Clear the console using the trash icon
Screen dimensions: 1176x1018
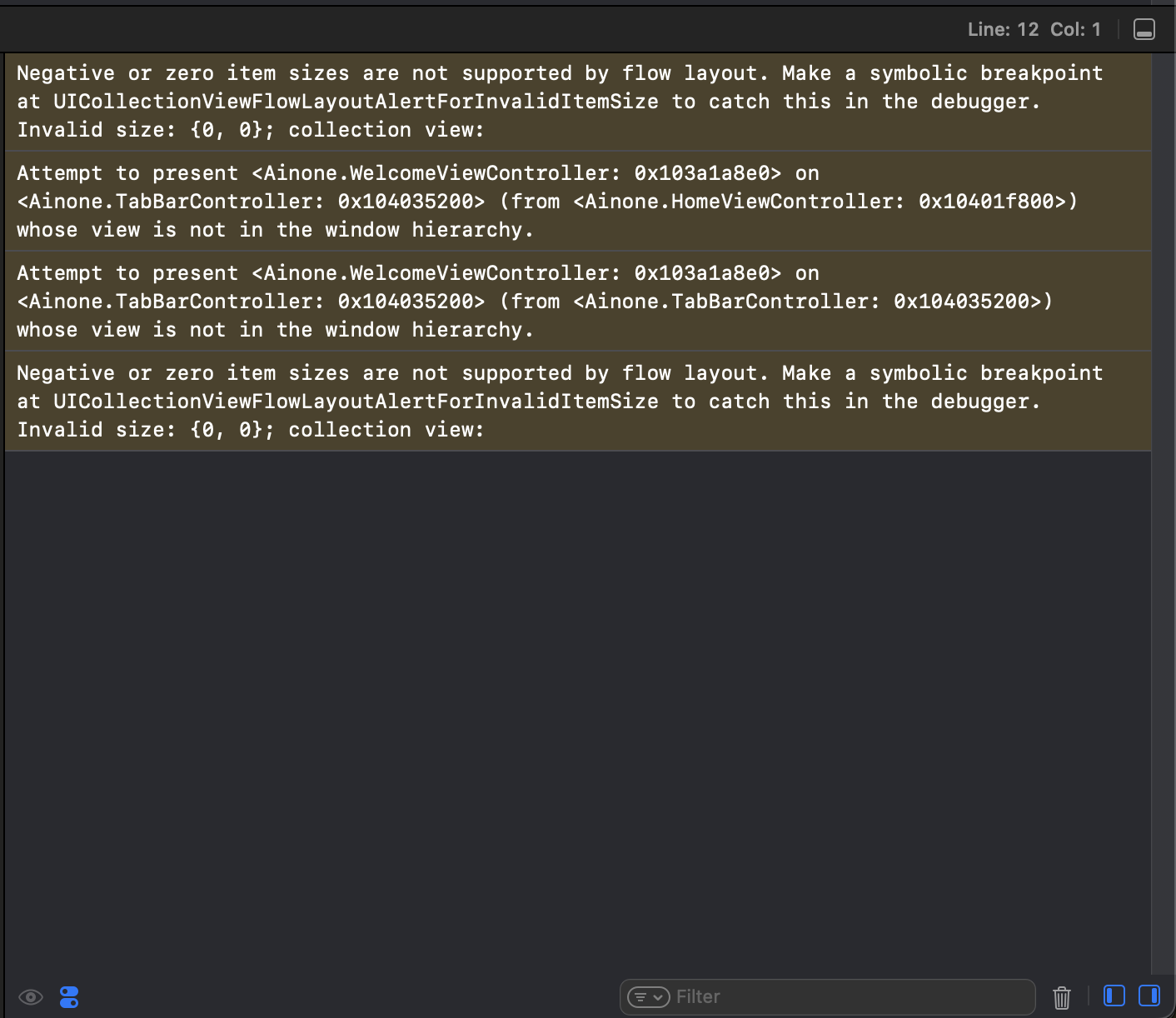1061,996
